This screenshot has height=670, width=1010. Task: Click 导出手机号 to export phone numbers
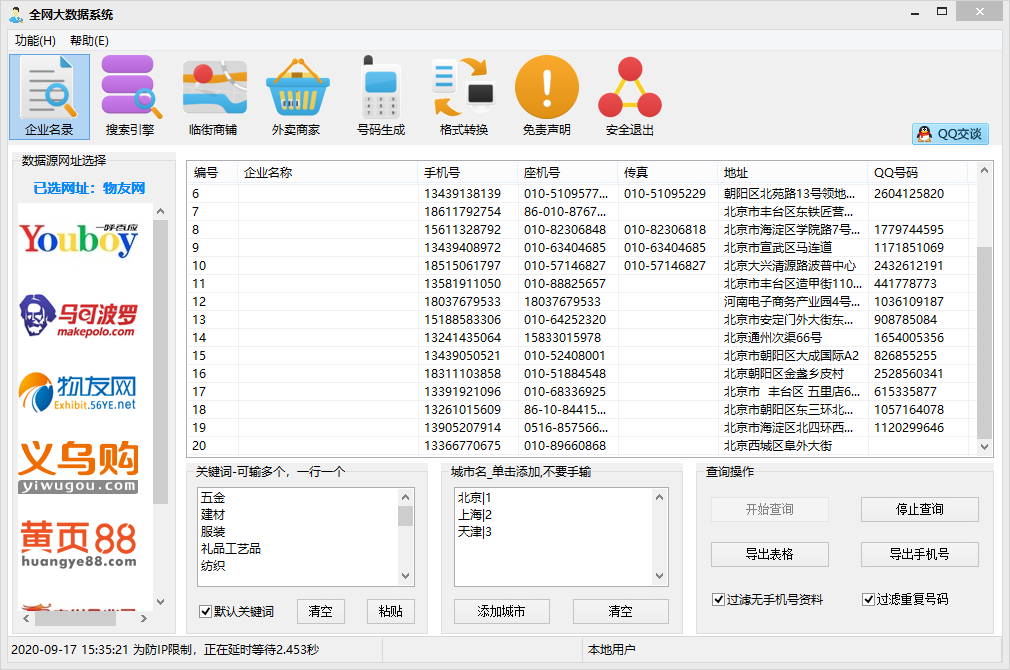tap(919, 554)
